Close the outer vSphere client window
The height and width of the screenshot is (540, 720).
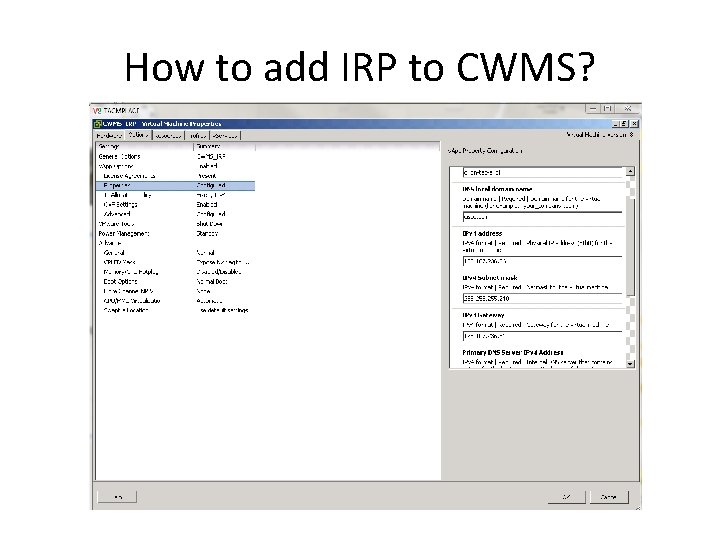628,109
